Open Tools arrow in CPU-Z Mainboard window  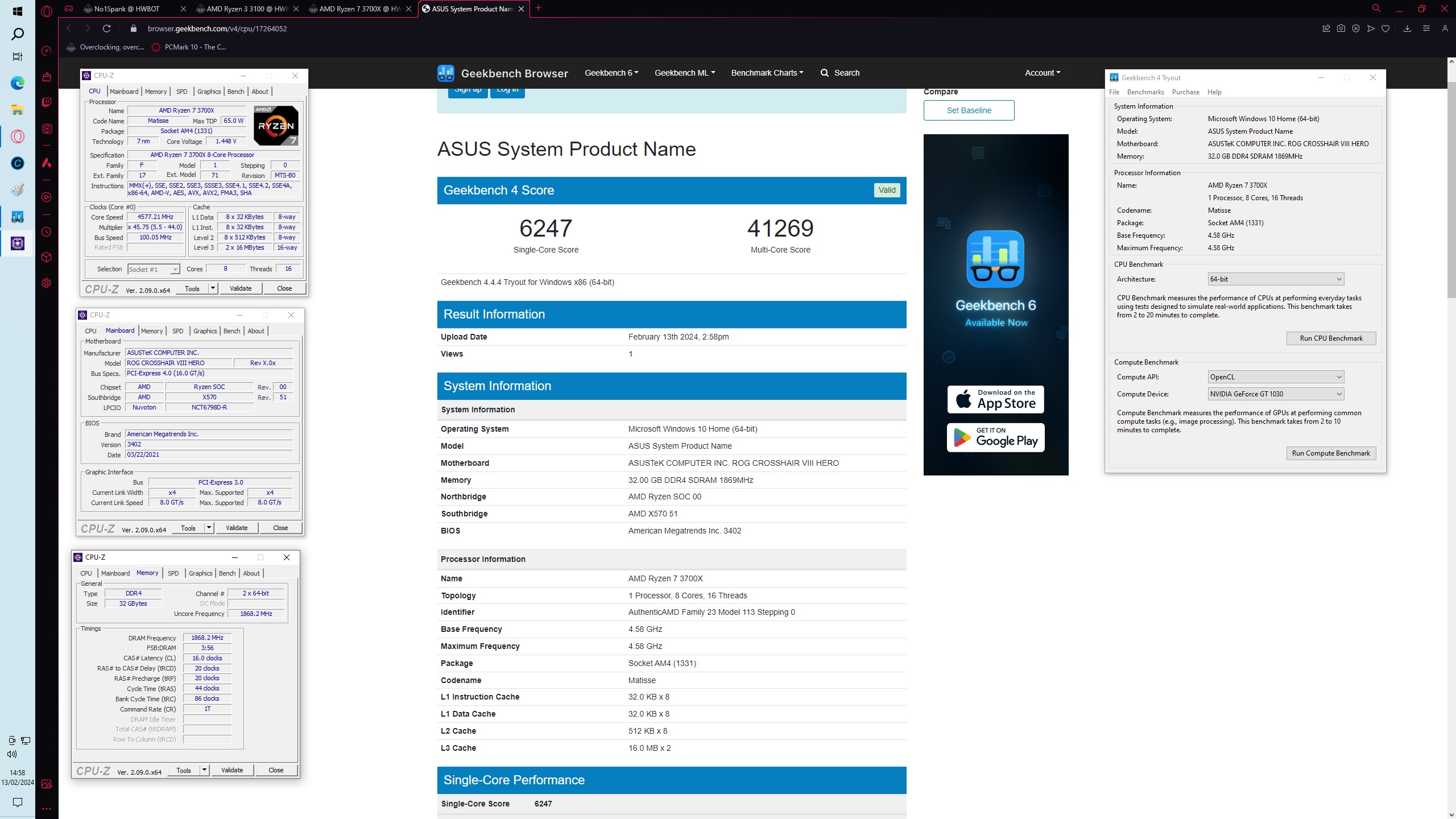[x=209, y=528]
